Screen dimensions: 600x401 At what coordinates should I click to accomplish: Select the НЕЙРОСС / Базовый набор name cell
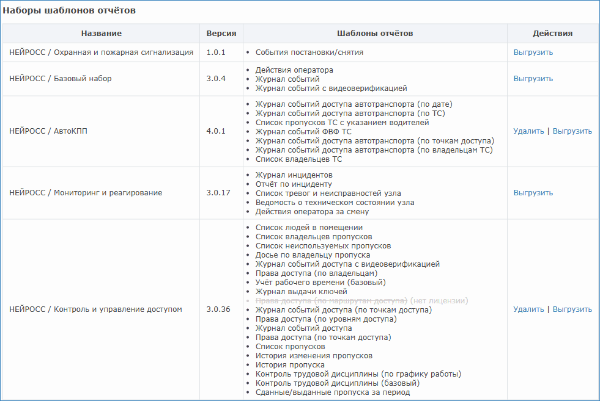click(101, 78)
